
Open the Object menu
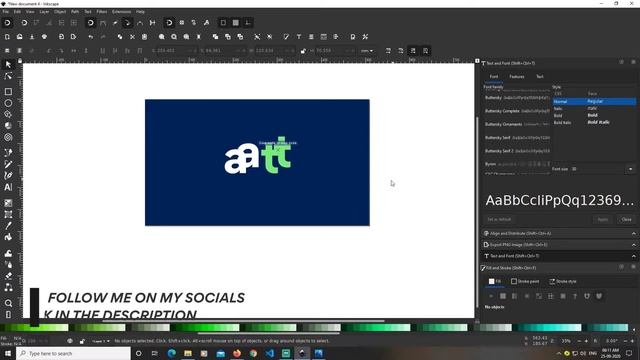[x=60, y=12]
